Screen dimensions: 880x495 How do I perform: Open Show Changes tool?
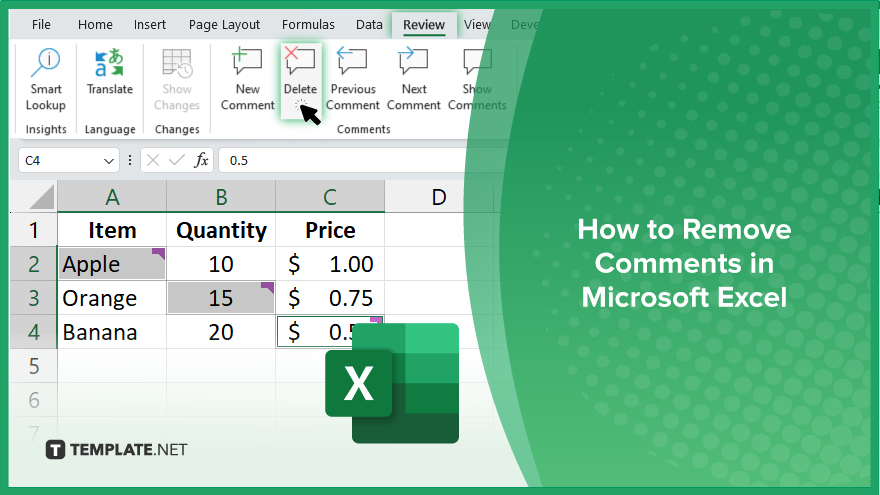(177, 79)
